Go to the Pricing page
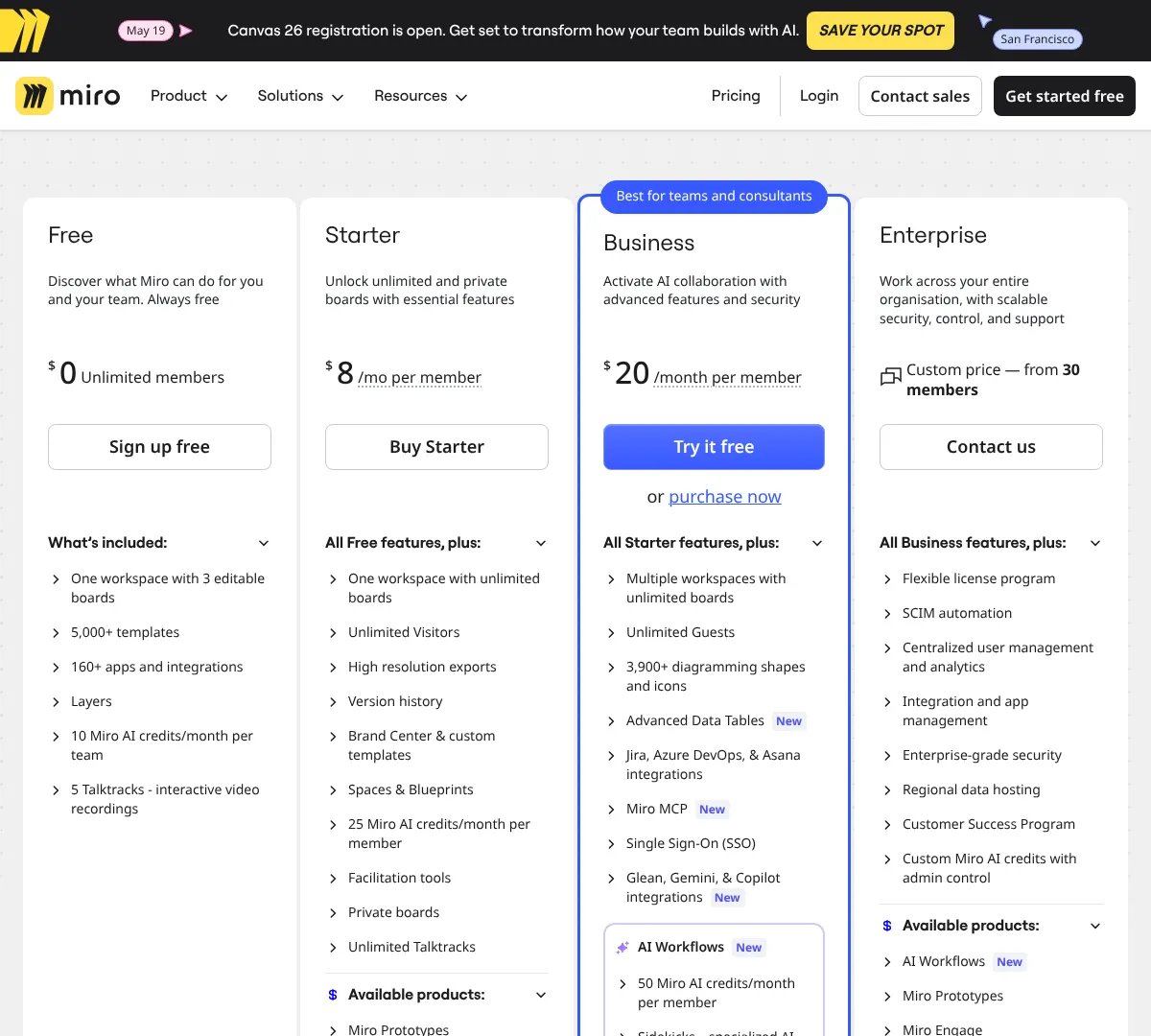Screen dimensions: 1151x1036 coord(736,96)
